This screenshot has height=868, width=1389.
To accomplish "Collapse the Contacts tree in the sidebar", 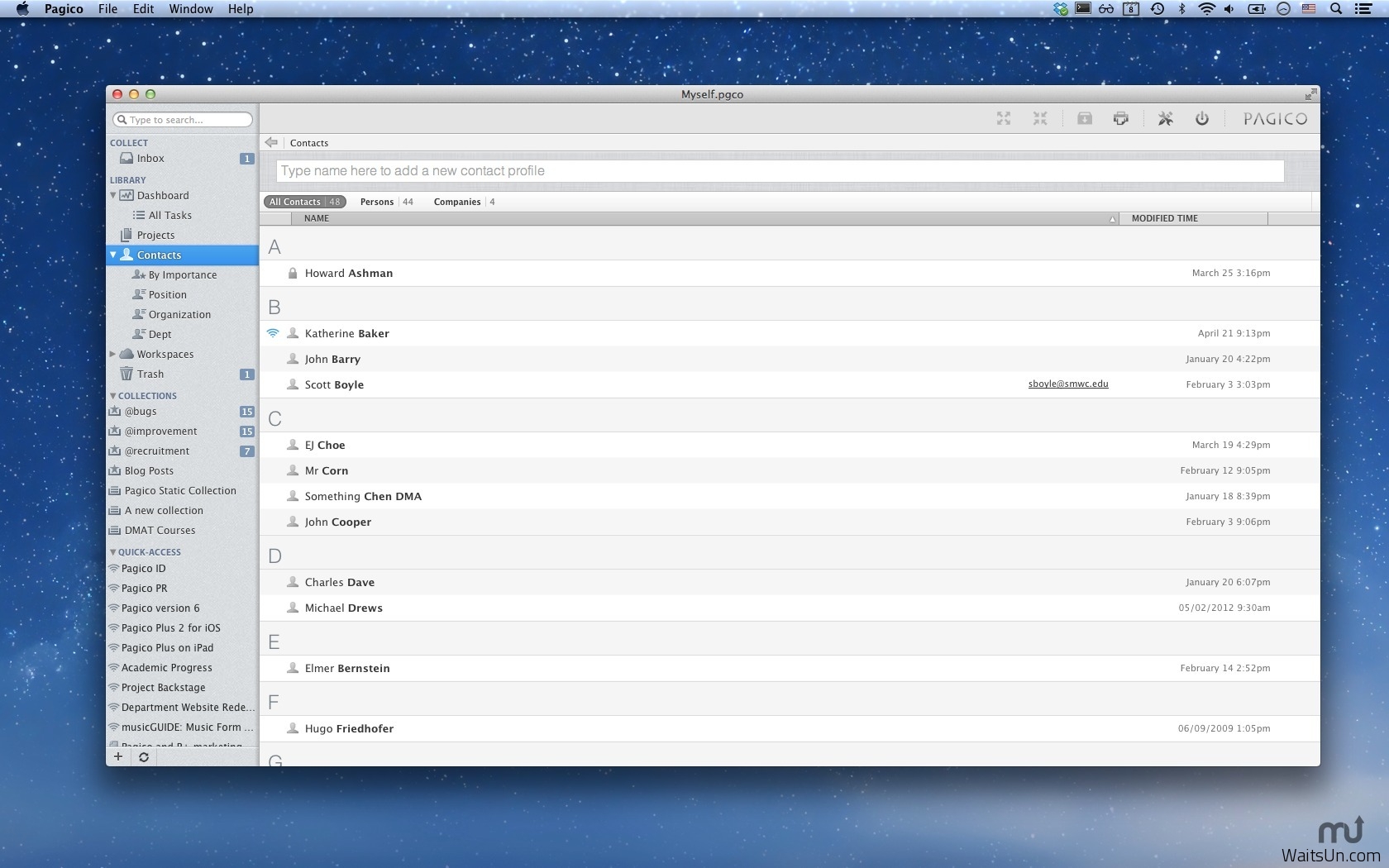I will point(113,255).
